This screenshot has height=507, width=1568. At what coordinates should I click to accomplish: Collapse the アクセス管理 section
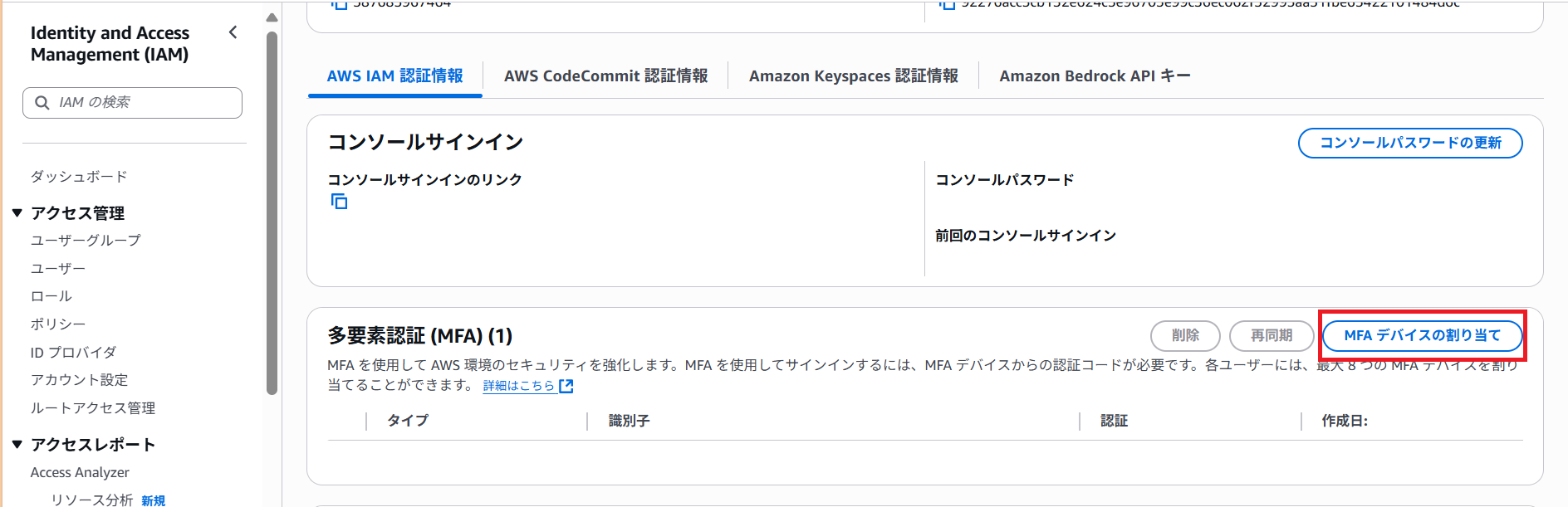[17, 213]
